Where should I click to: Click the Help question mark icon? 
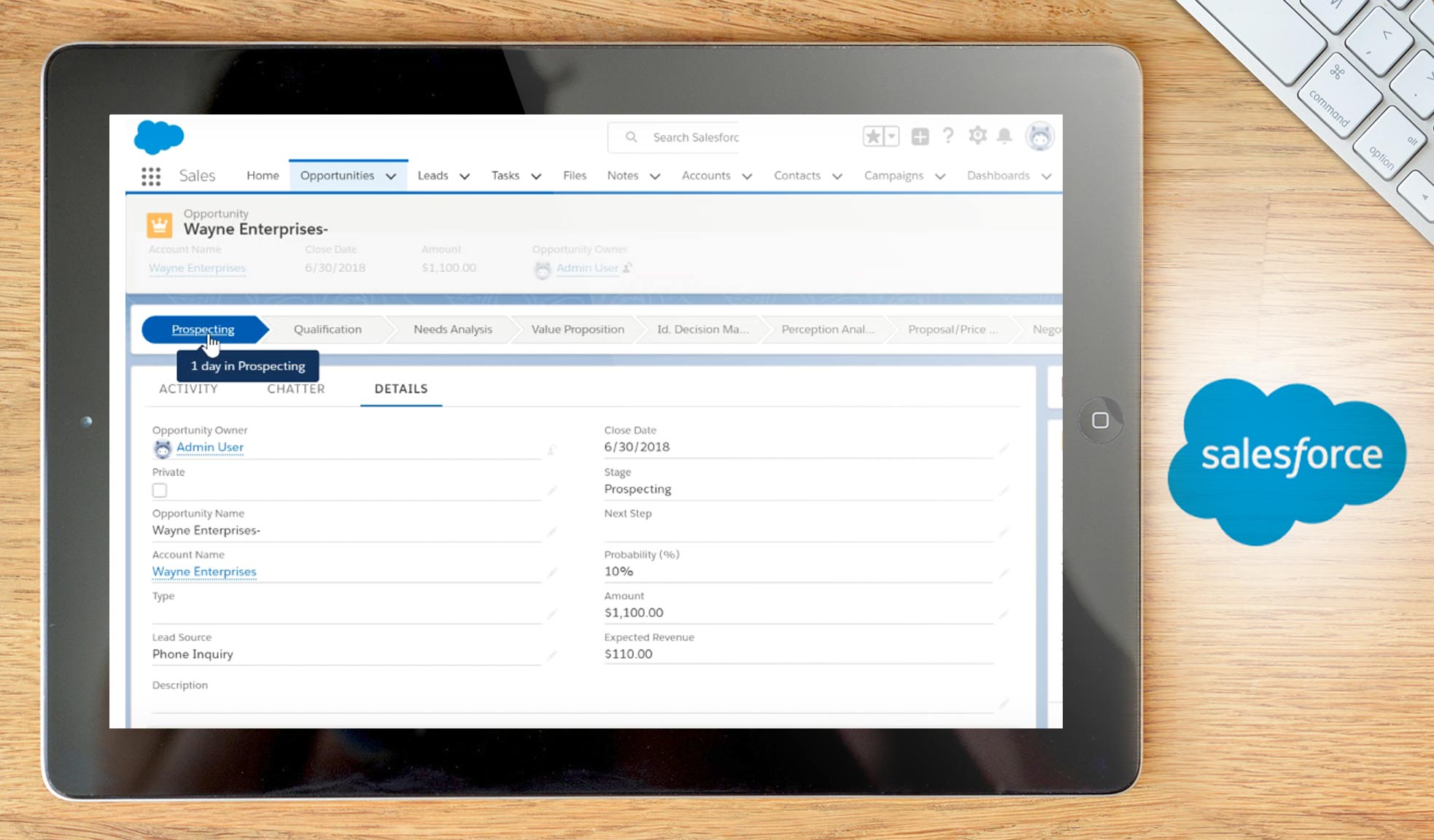(x=948, y=136)
